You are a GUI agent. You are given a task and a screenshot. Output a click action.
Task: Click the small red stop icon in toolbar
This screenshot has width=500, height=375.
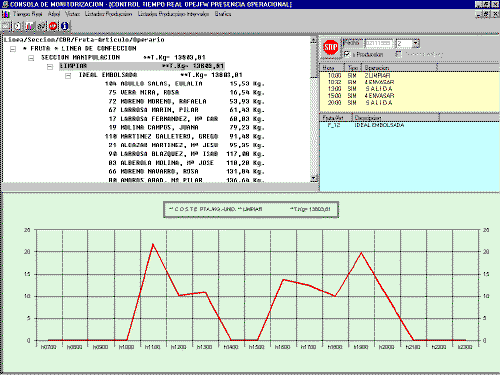point(53,26)
